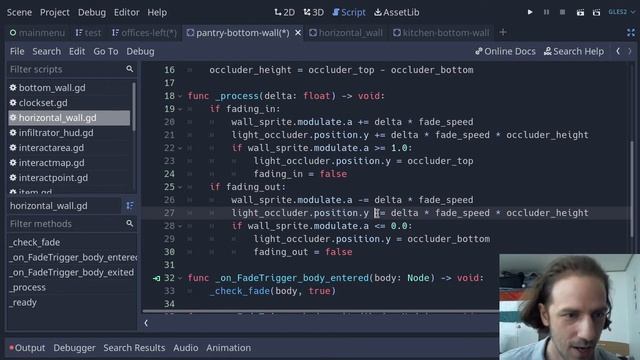
Task: Open the script editor Debug menu
Action: pos(140,51)
